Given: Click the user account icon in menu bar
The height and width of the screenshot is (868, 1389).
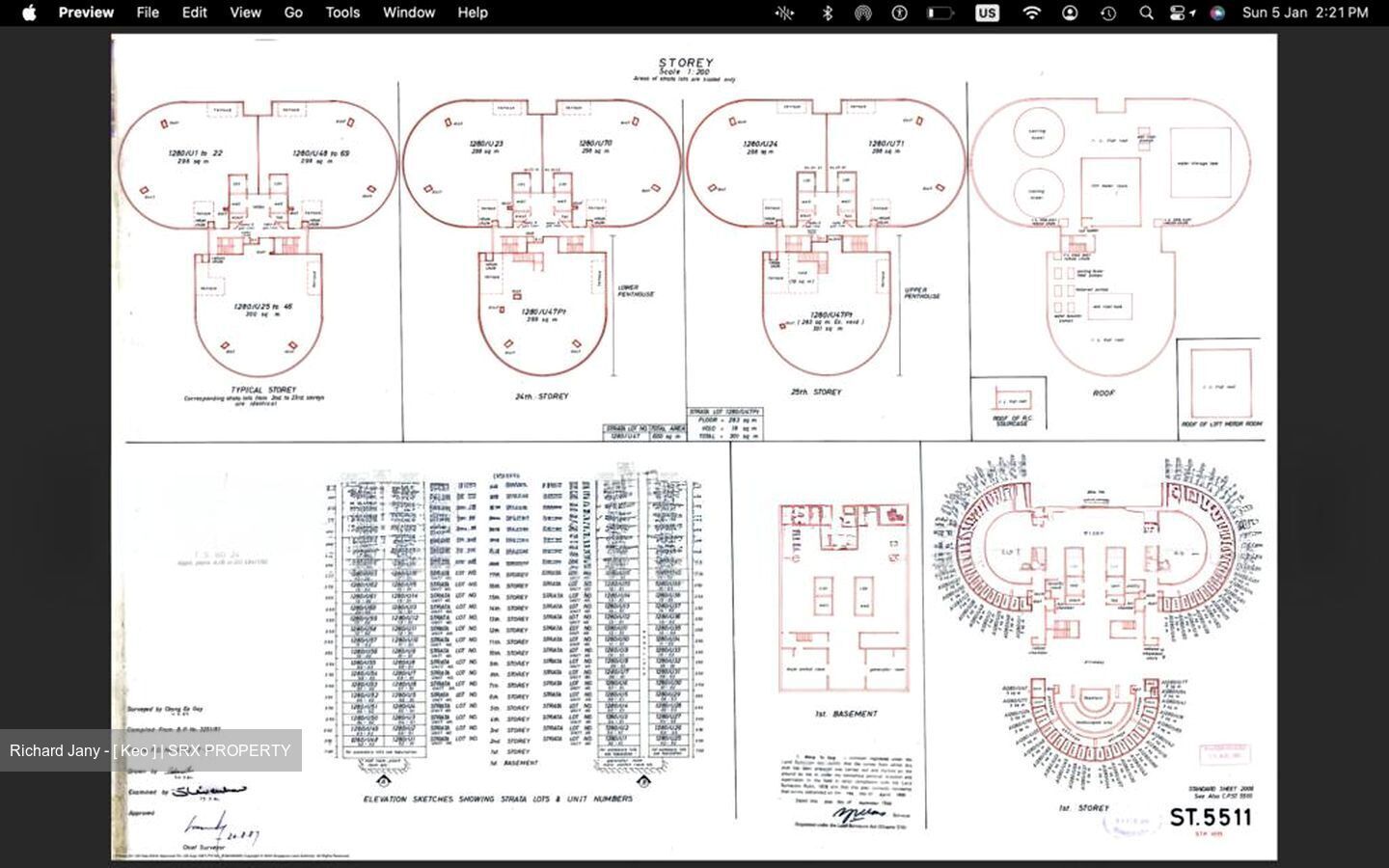Looking at the screenshot, I should [1070, 13].
